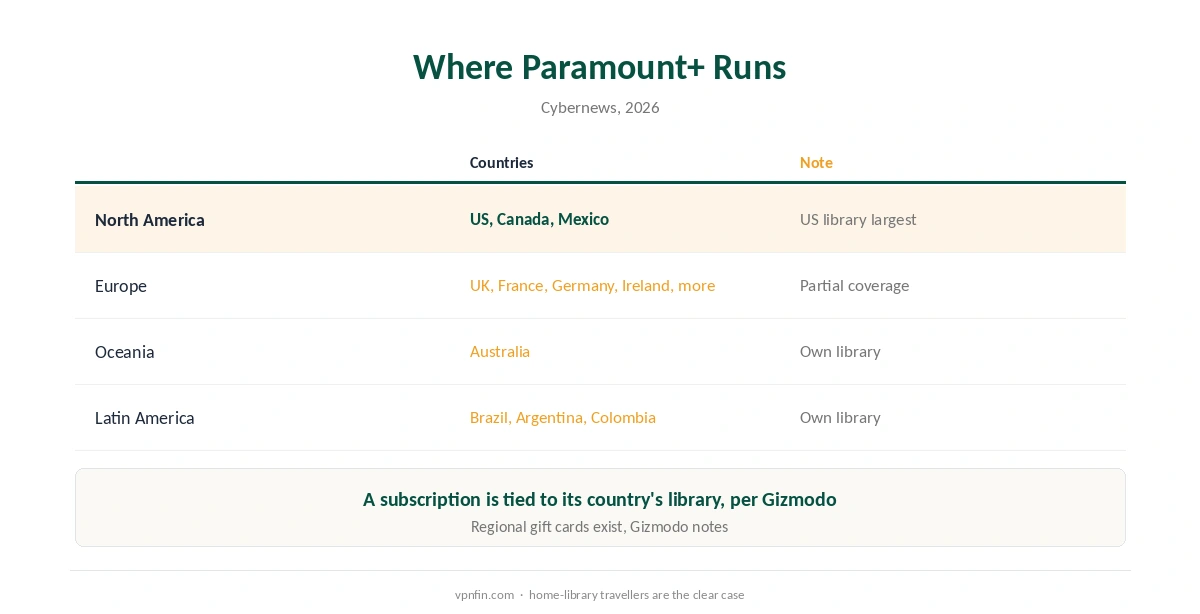Select the 'Latin America' row label
The width and height of the screenshot is (1200, 614).
coord(145,418)
